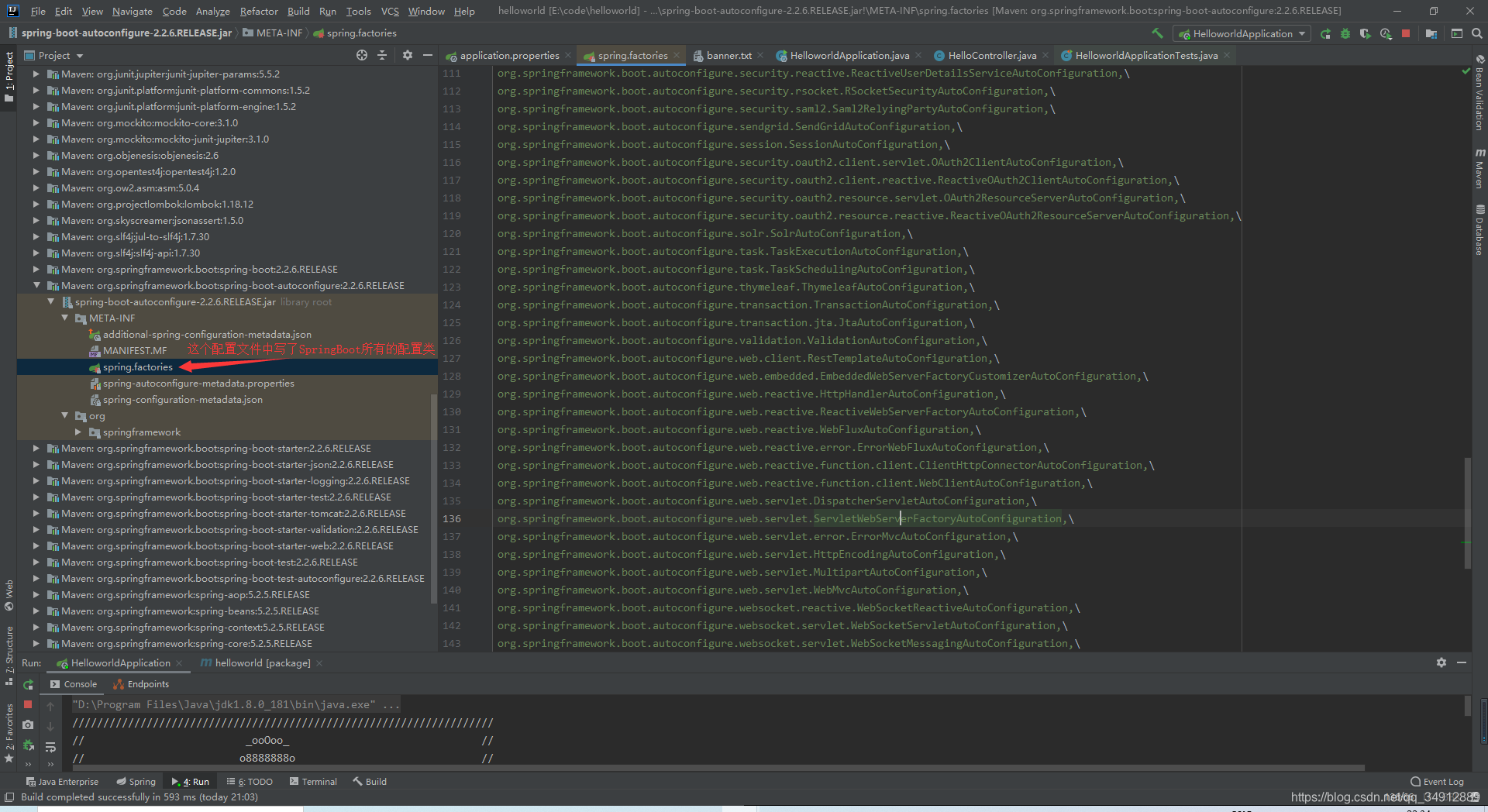Viewport: 1488px width, 812px height.
Task: Open the Project Structure dialog icon
Action: [1431, 33]
